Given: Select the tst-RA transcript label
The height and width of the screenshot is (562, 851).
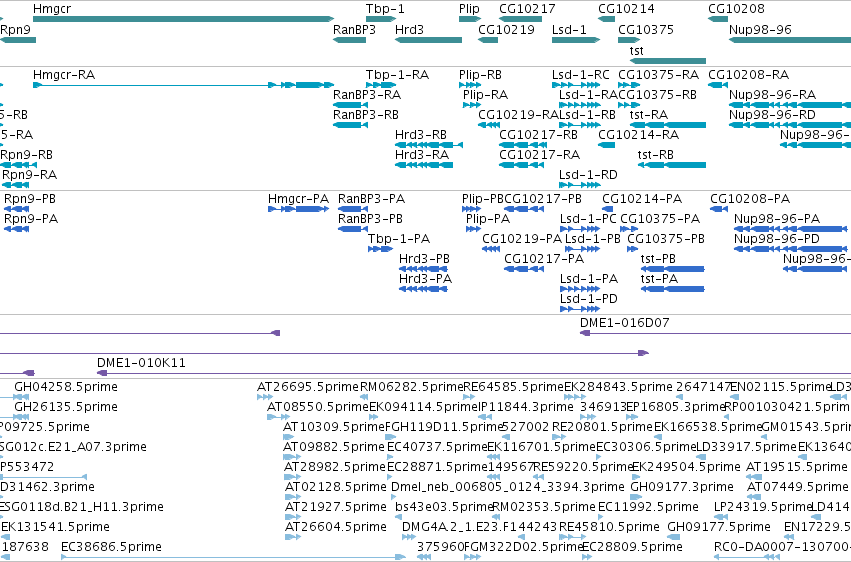Looking at the screenshot, I should click(649, 115).
